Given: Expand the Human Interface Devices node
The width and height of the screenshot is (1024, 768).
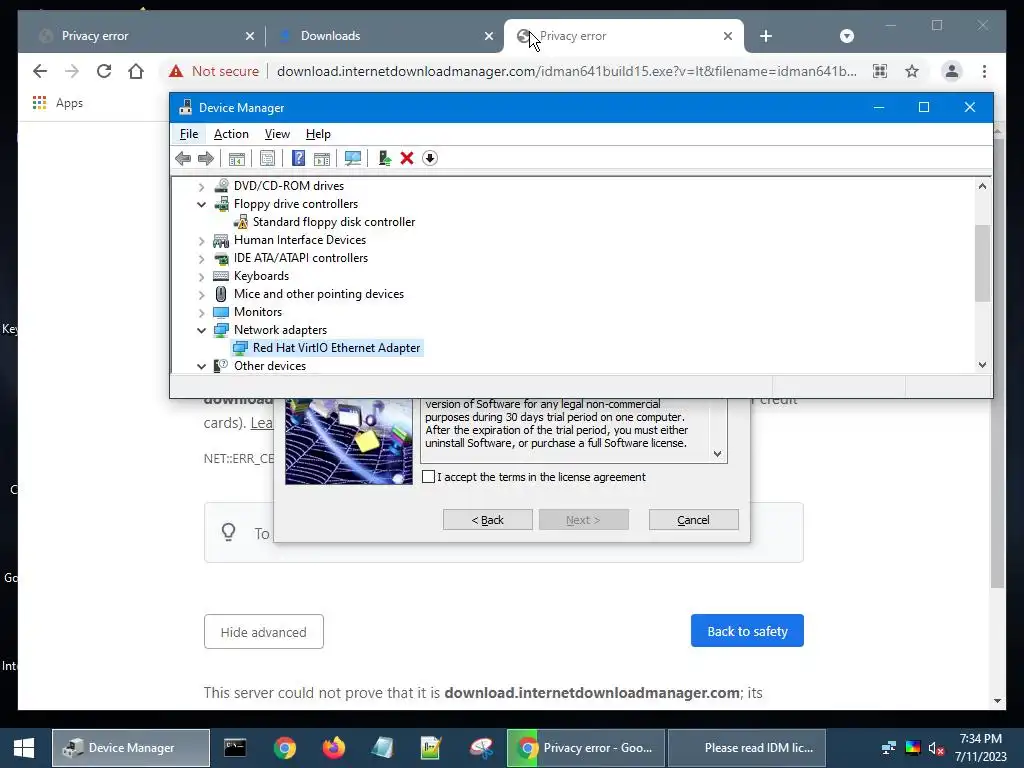Looking at the screenshot, I should point(201,241).
